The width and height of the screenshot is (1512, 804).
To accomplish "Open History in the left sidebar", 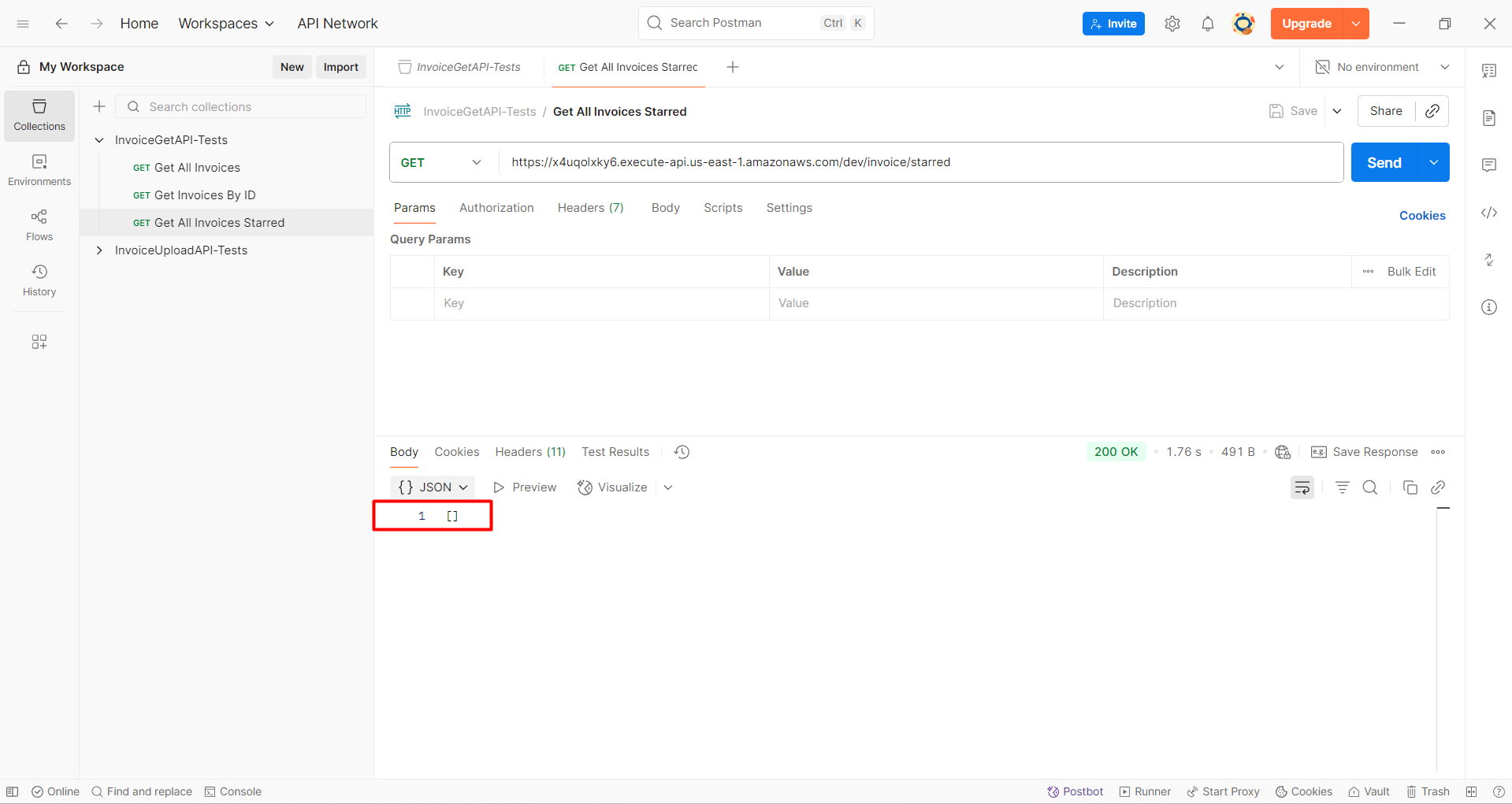I will (39, 280).
